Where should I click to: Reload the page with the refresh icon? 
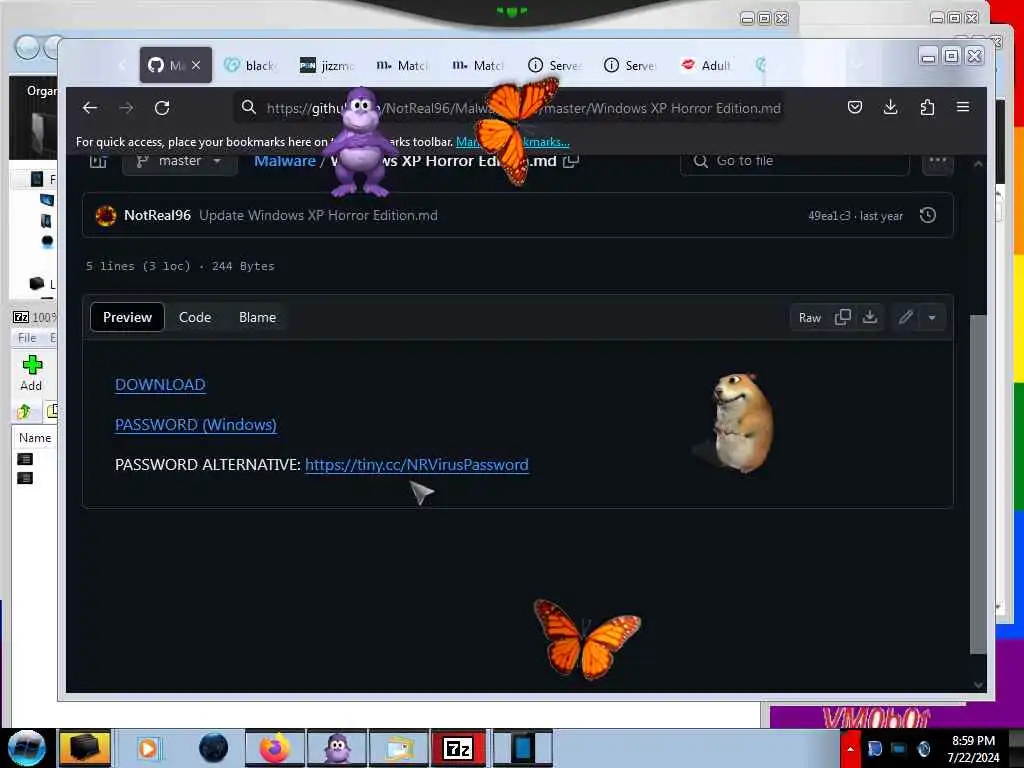(x=162, y=108)
